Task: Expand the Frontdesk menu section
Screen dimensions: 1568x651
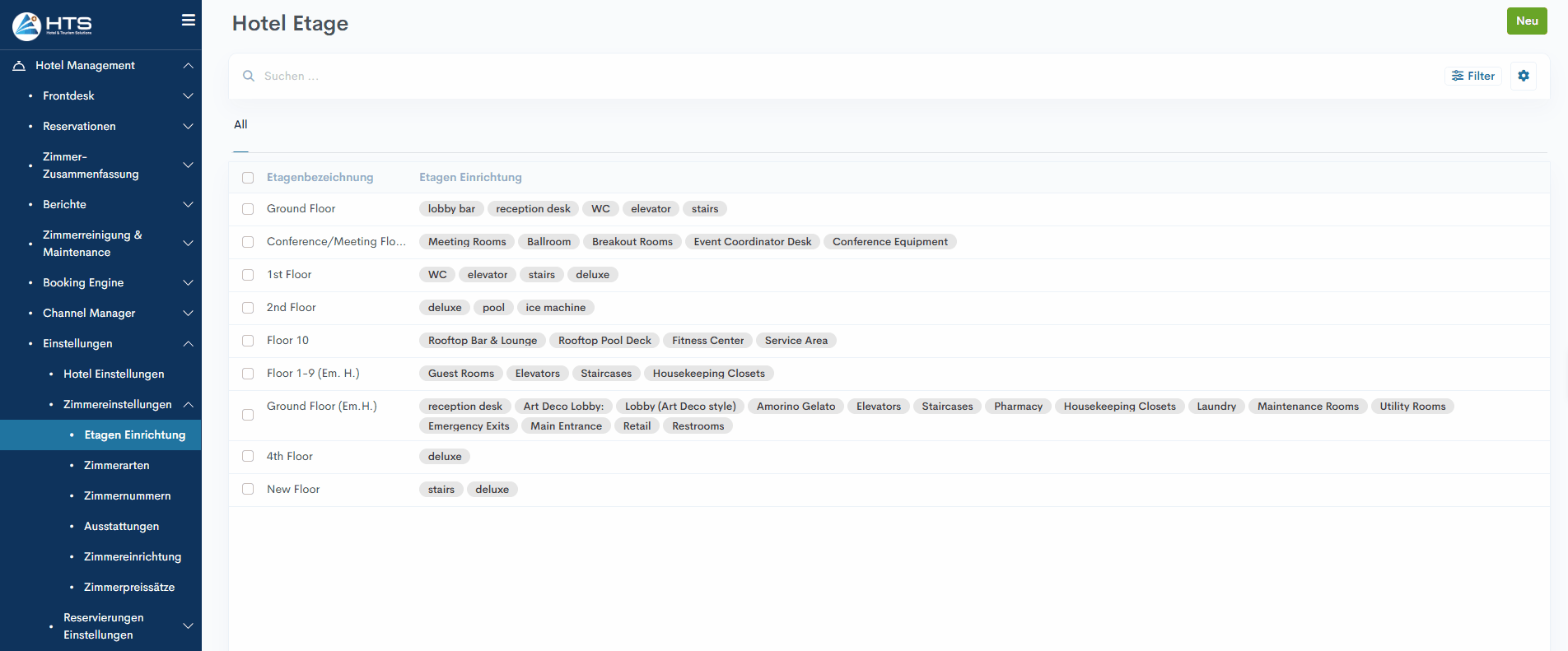Action: pos(188,96)
